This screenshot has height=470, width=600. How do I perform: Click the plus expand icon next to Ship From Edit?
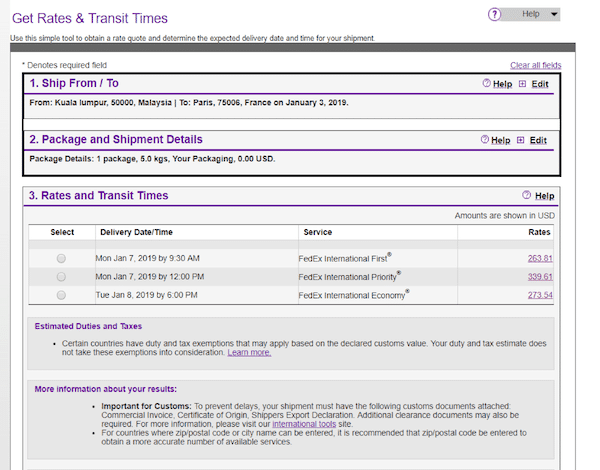click(x=522, y=84)
